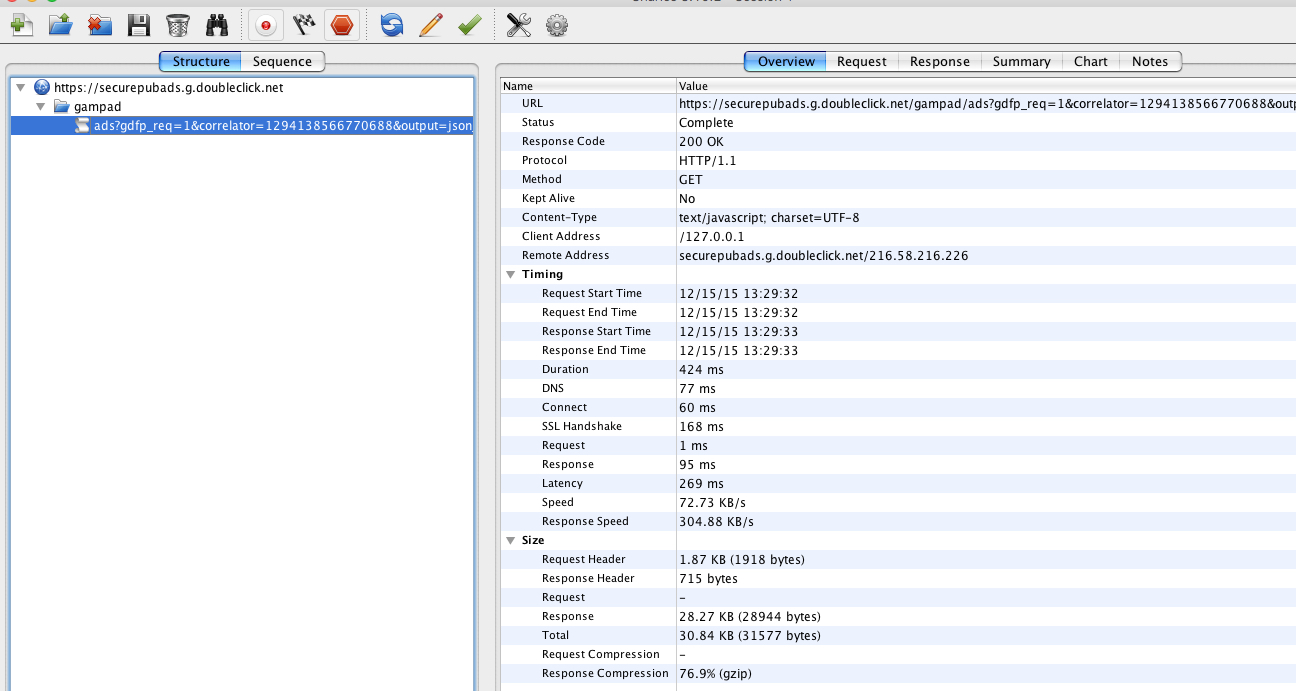Switch to the Sequence view
The image size is (1296, 691).
click(x=282, y=61)
